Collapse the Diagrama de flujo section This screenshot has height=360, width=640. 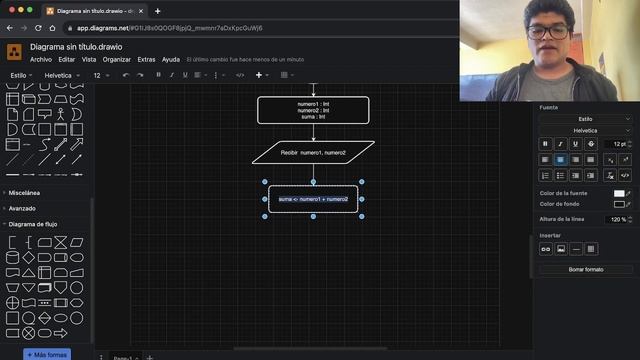pos(33,224)
